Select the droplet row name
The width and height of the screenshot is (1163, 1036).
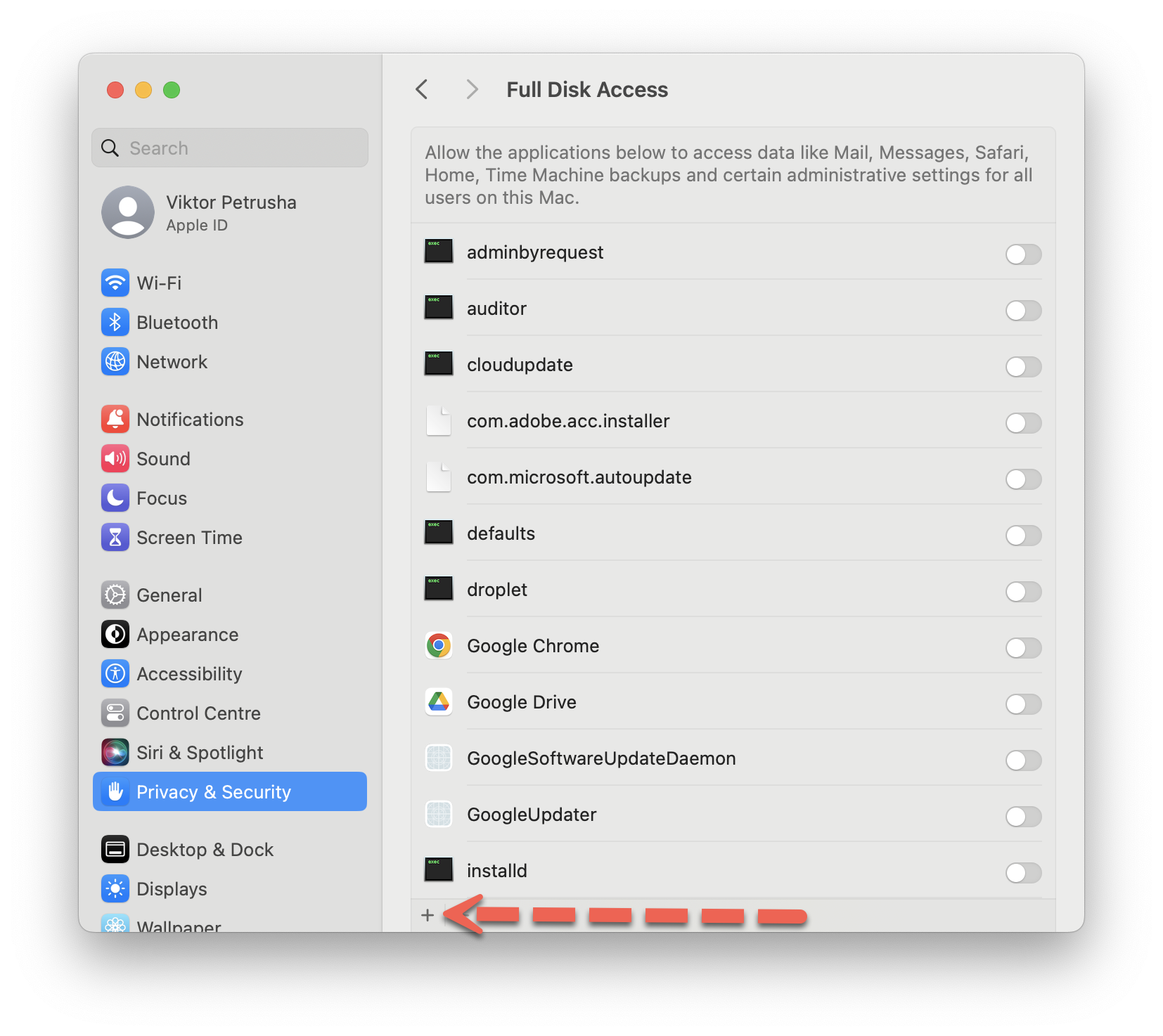click(497, 590)
